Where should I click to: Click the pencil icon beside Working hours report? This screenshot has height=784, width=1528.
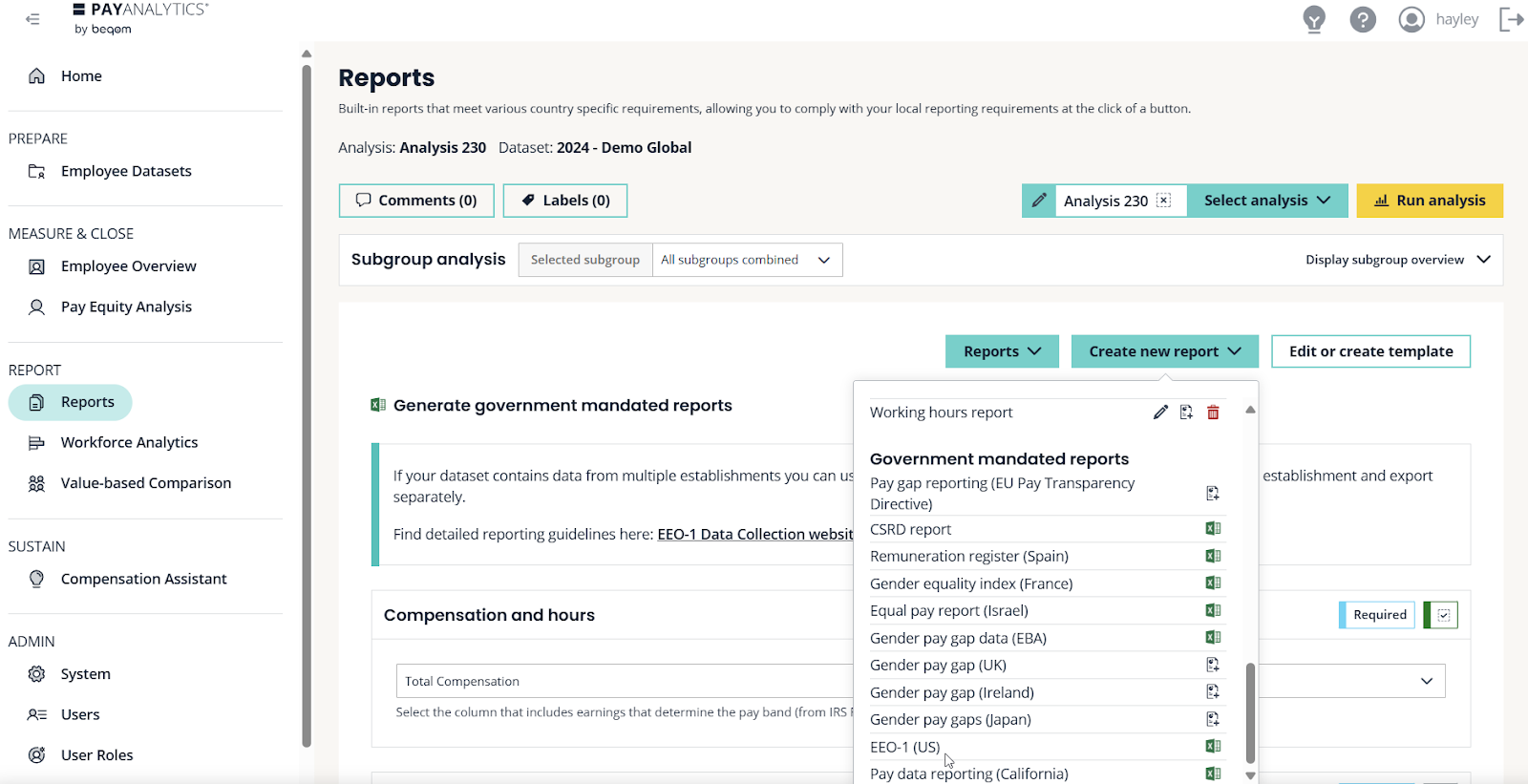(x=1160, y=413)
